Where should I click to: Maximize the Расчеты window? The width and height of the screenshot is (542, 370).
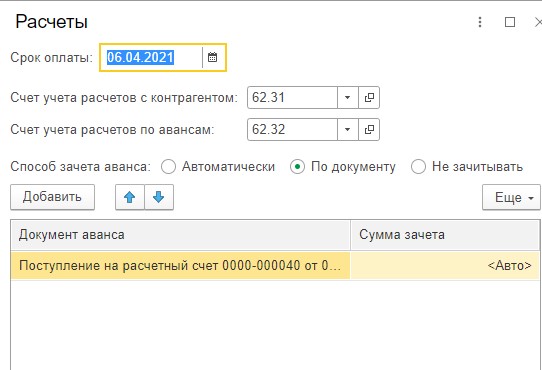(510, 22)
